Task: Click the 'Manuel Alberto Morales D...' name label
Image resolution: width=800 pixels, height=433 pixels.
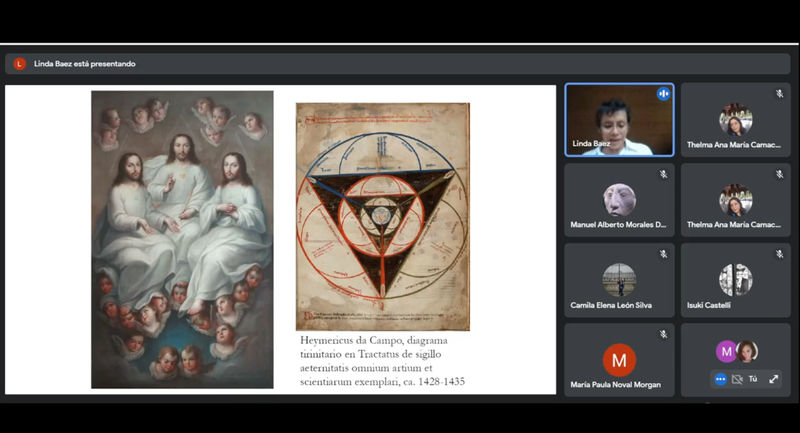Action: coord(618,224)
